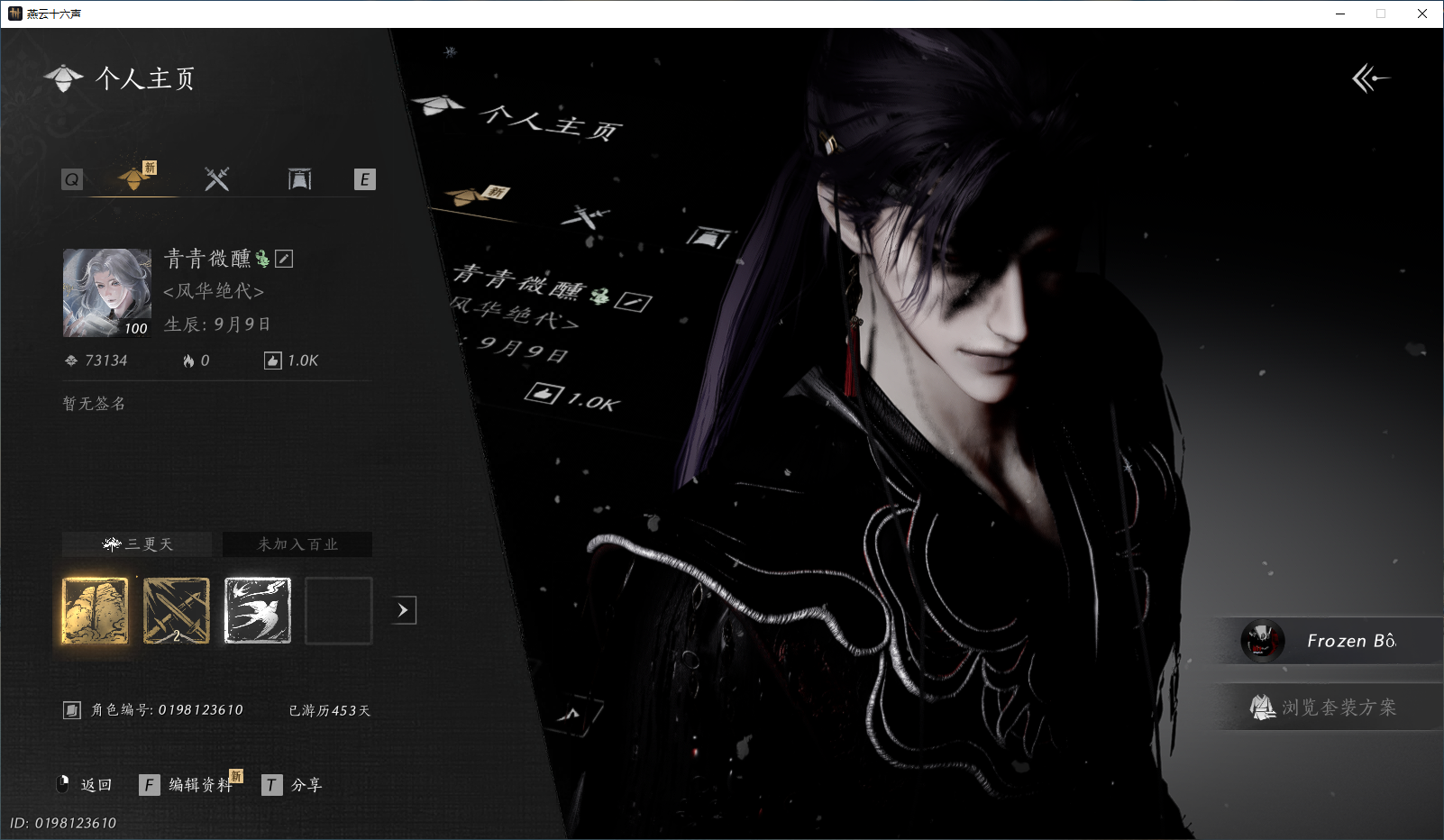Viewport: 1444px width, 840px height.
Task: Click the Q previous tab key
Action: click(72, 179)
